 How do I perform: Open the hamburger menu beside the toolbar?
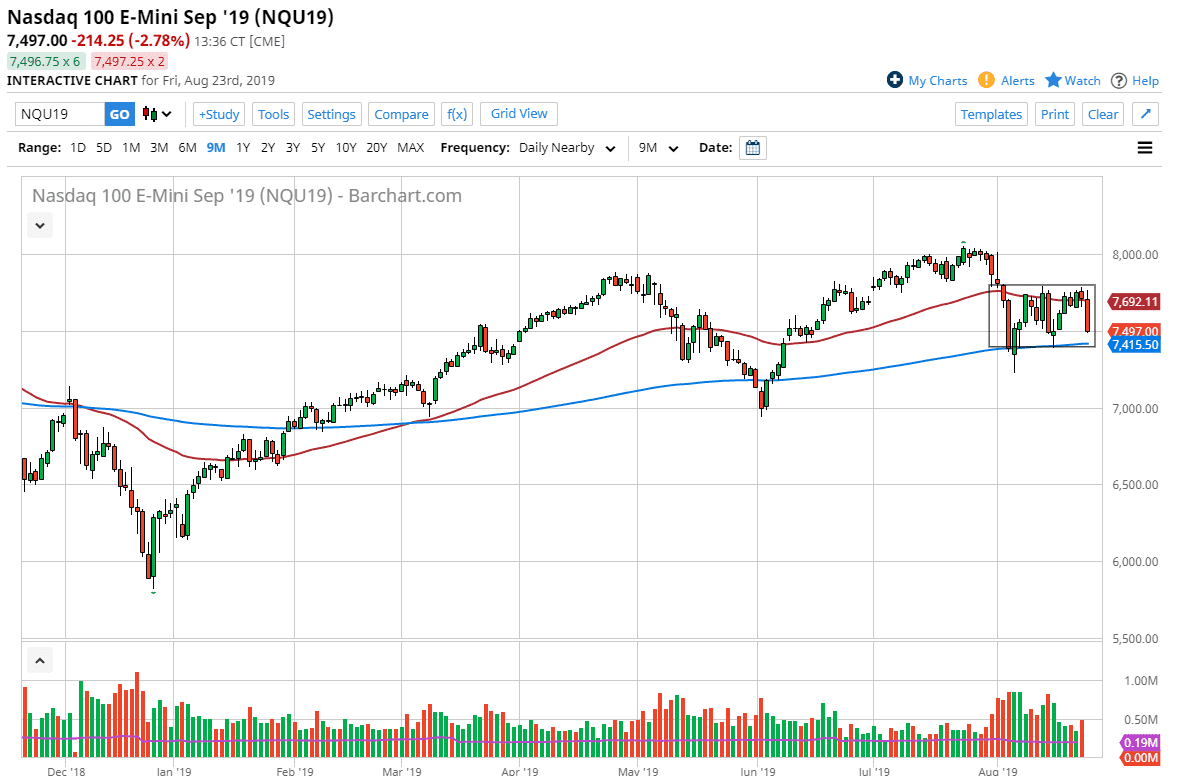[1145, 147]
